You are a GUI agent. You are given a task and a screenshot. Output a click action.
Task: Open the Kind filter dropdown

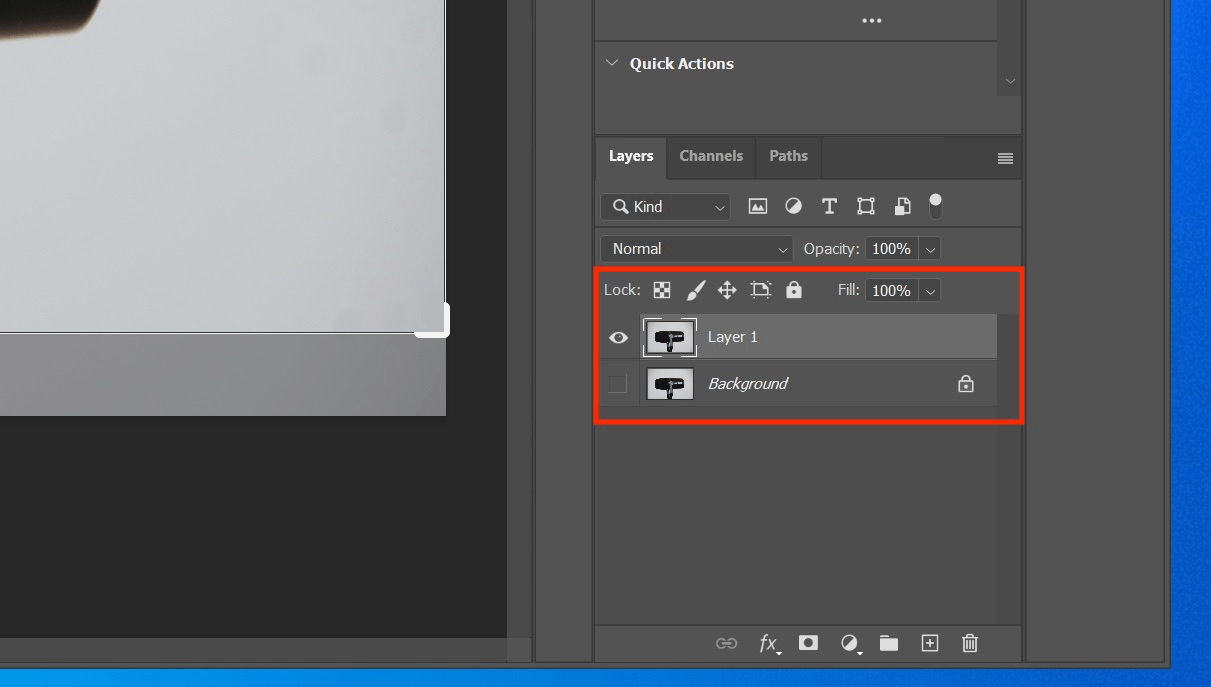tap(666, 207)
